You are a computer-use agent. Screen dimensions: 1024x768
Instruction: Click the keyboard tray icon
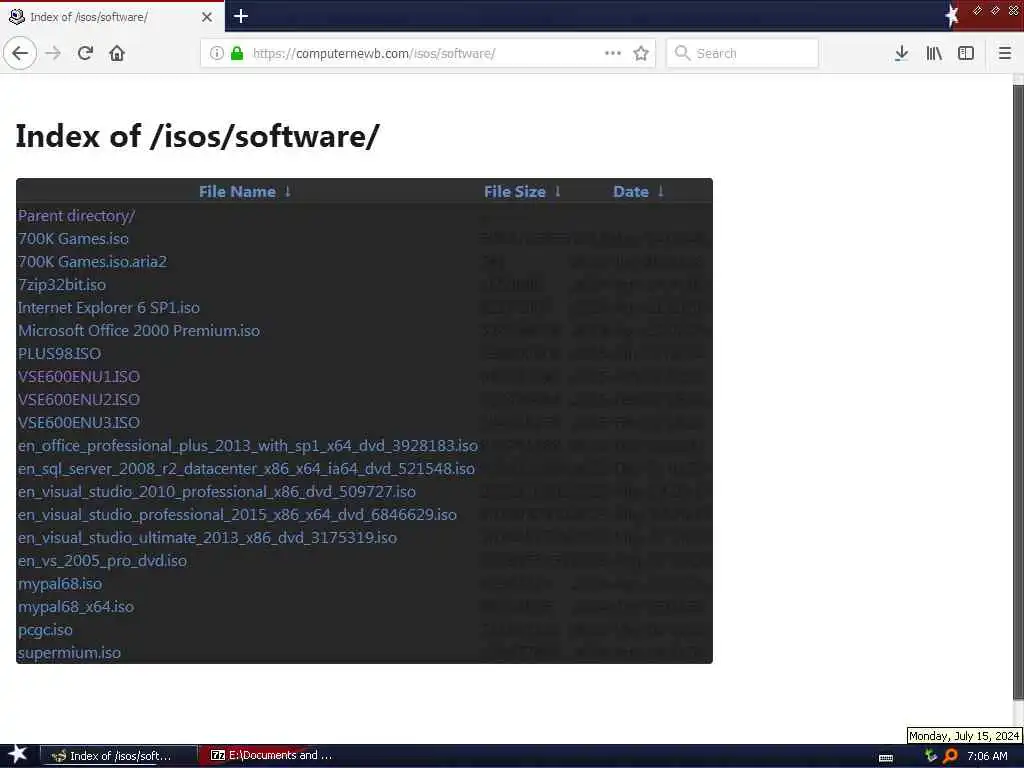(x=886, y=758)
